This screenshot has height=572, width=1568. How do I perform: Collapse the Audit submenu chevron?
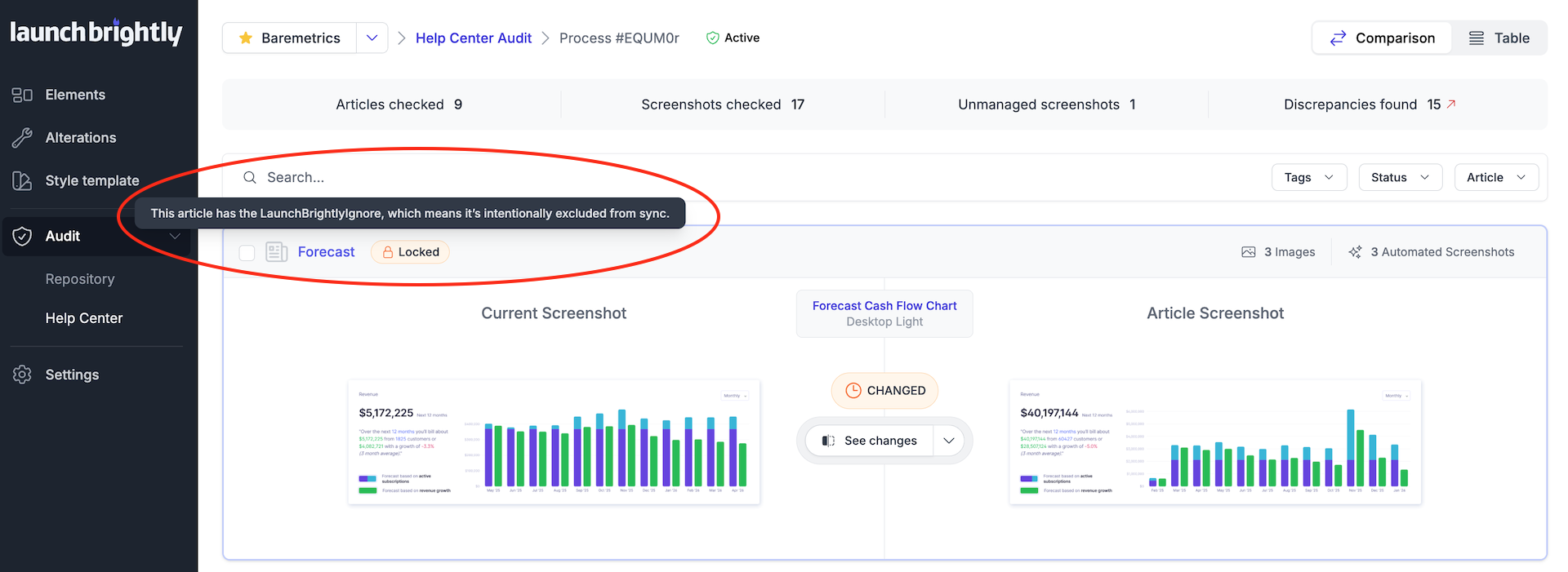(x=175, y=237)
